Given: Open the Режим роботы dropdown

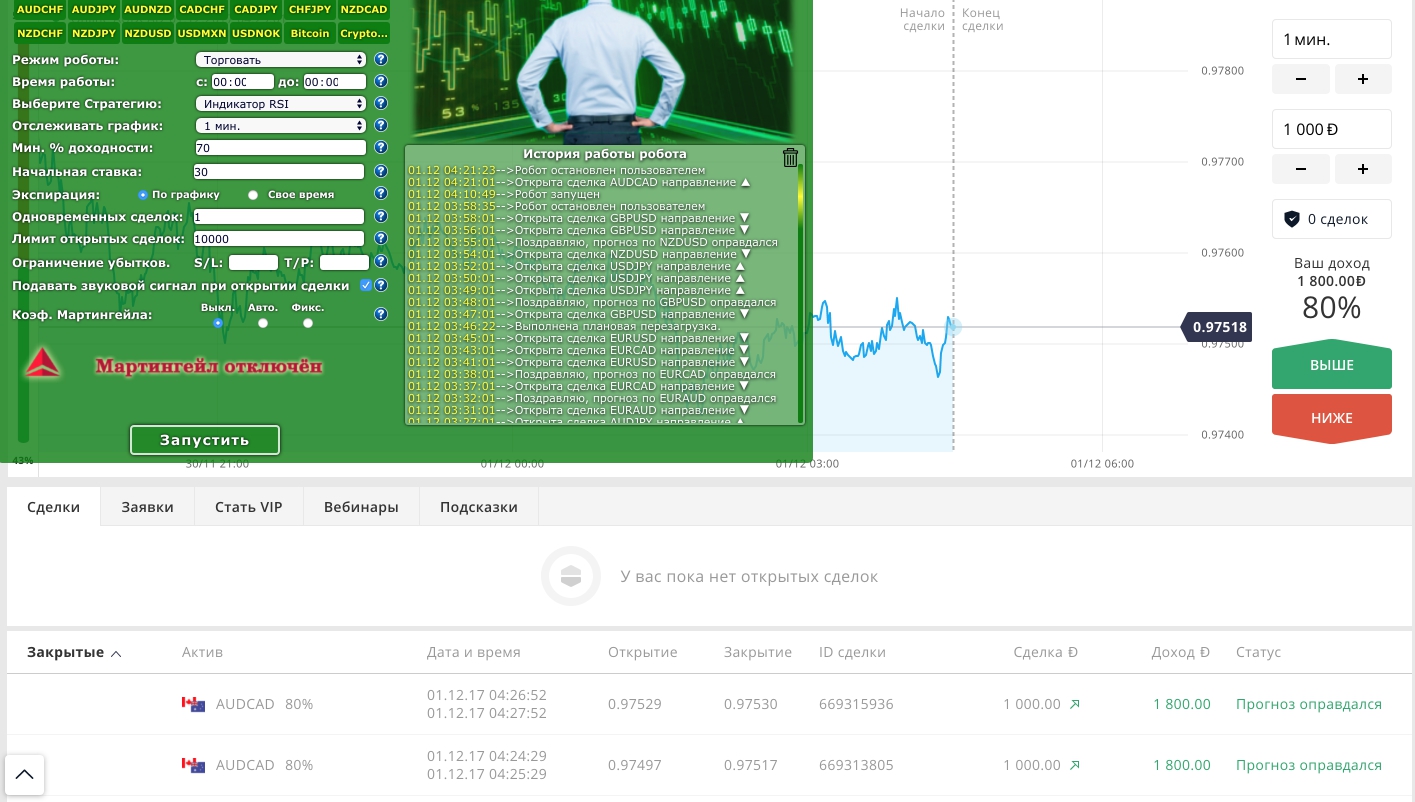Looking at the screenshot, I should click(281, 60).
